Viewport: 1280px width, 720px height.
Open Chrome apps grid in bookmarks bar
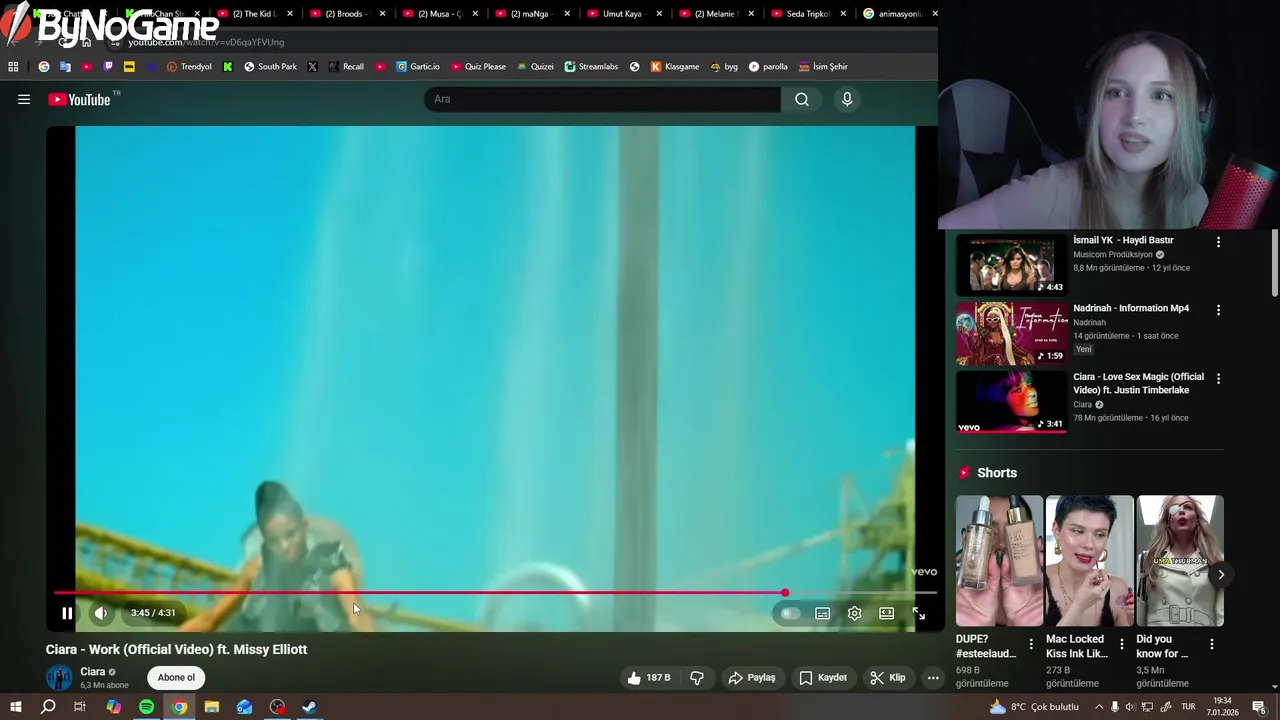click(x=13, y=66)
